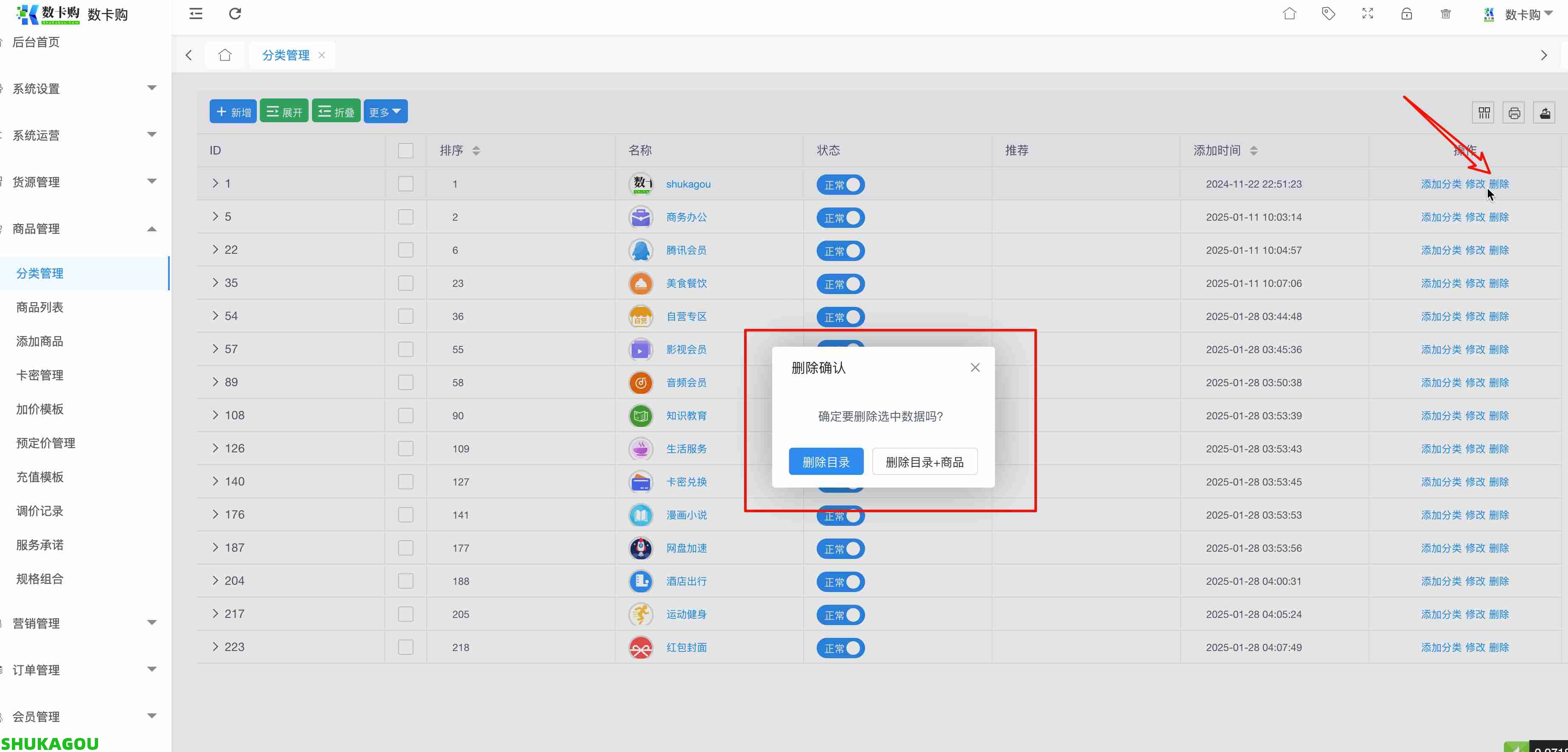Click the 腾讯会员 QQ category icon
This screenshot has width=1568, height=752.
click(641, 250)
